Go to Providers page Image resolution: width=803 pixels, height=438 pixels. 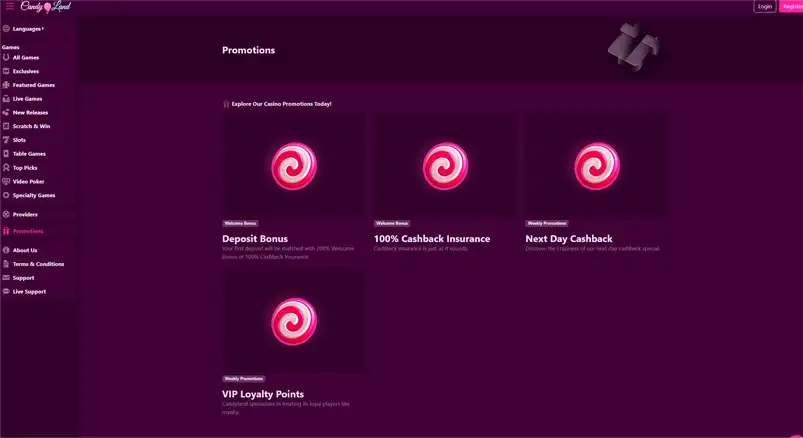[x=25, y=215]
